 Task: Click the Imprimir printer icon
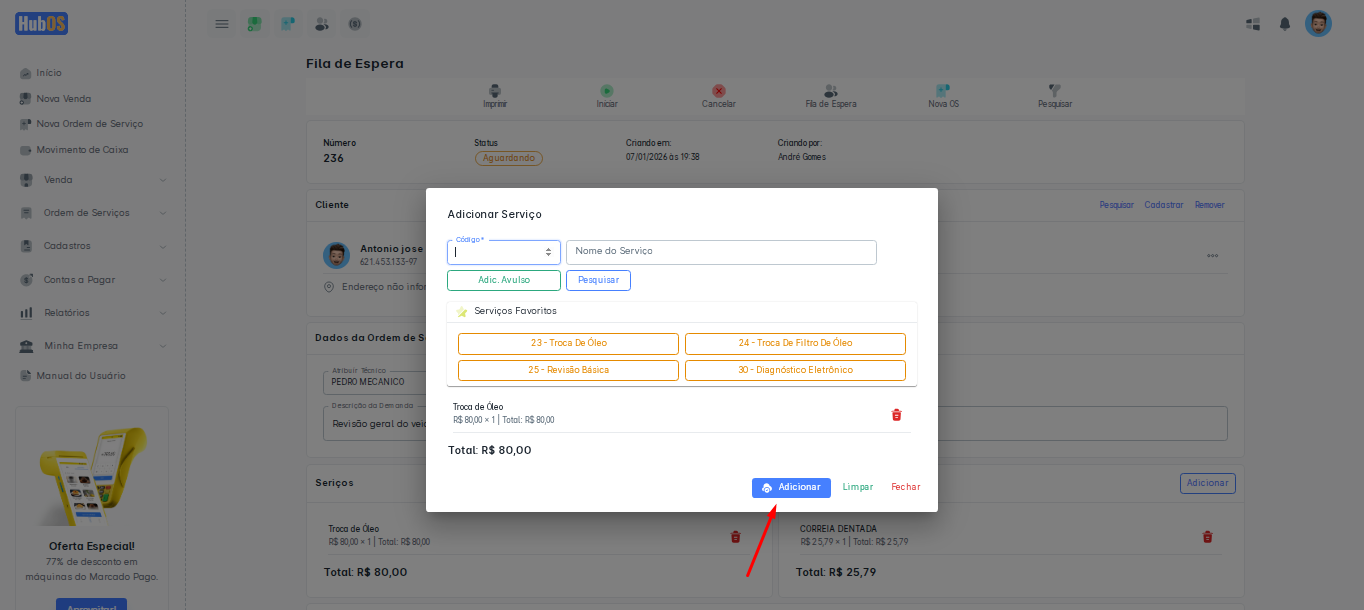(x=494, y=91)
